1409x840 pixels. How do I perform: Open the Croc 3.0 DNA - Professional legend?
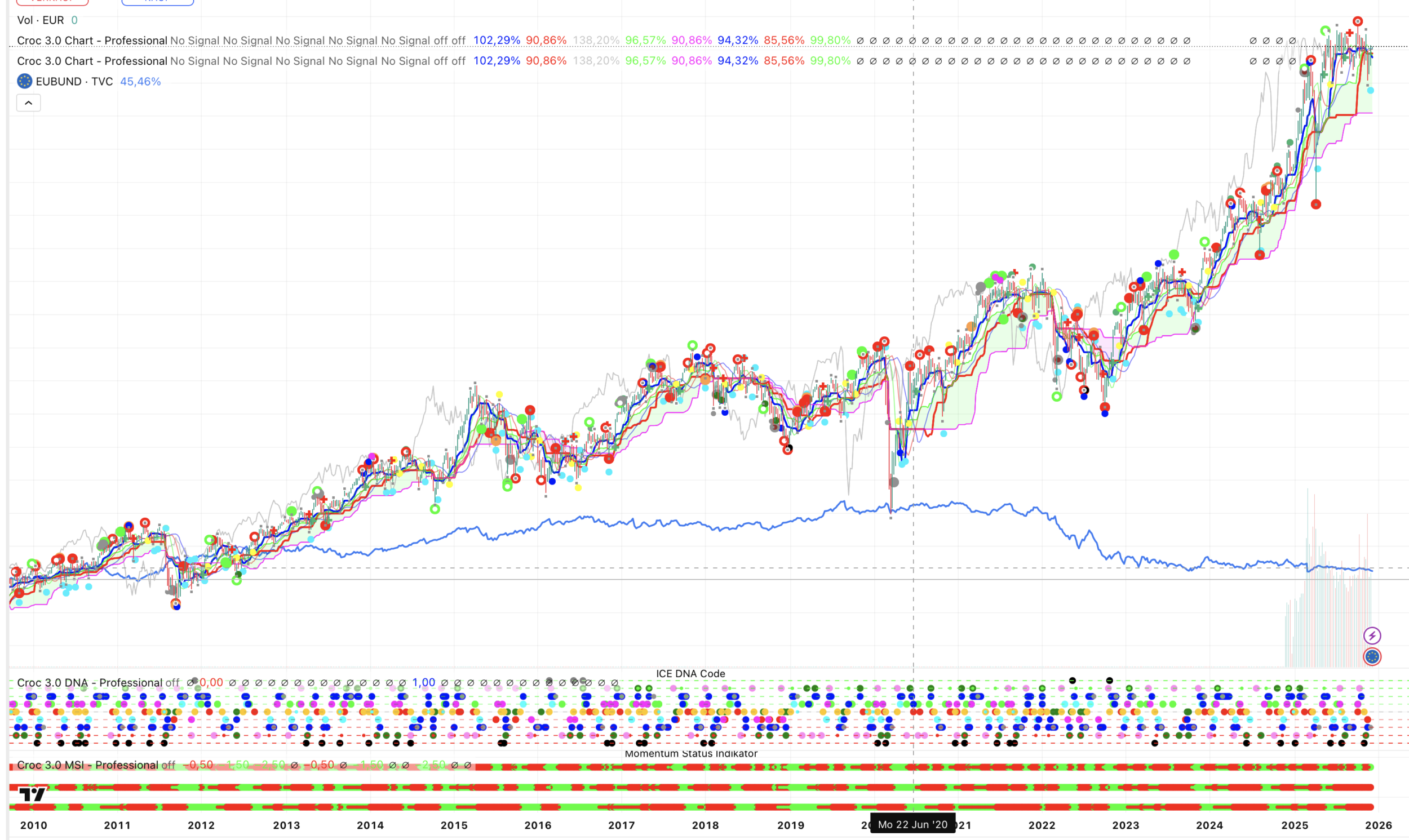90,683
